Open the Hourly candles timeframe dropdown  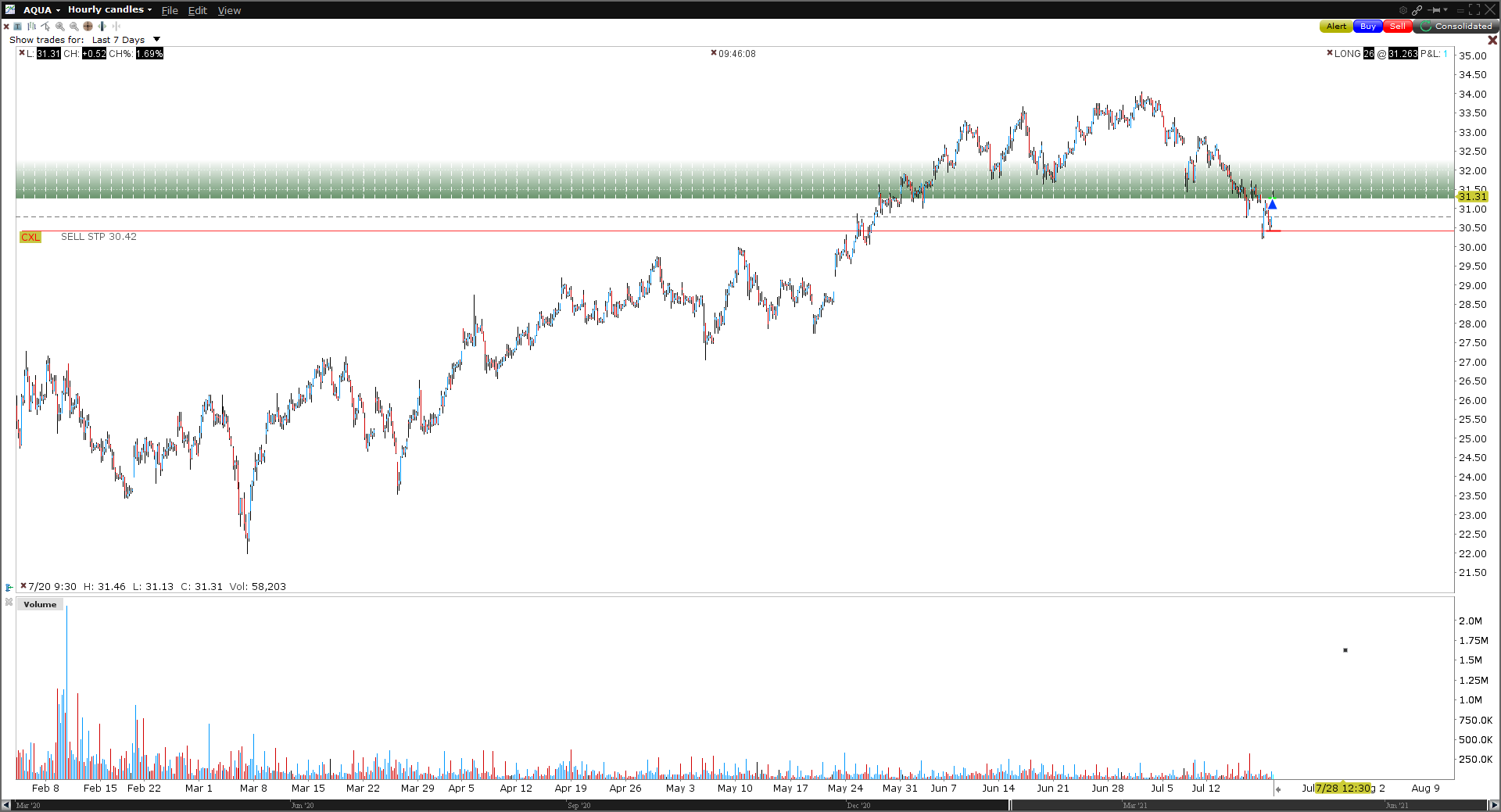(109, 9)
